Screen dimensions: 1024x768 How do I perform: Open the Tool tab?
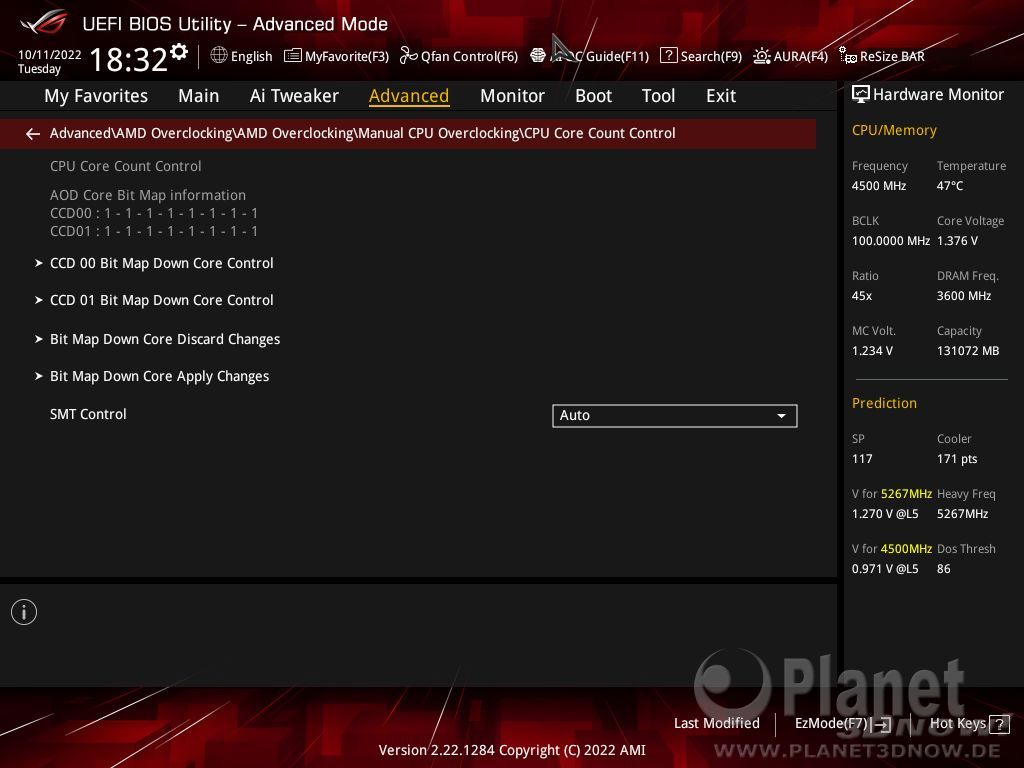658,96
